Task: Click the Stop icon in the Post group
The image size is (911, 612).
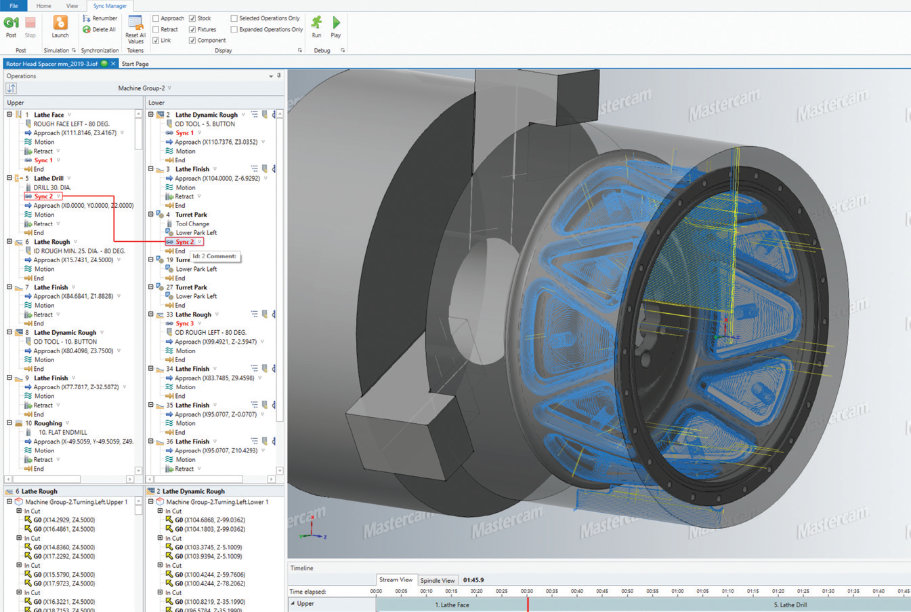Action: (30, 23)
